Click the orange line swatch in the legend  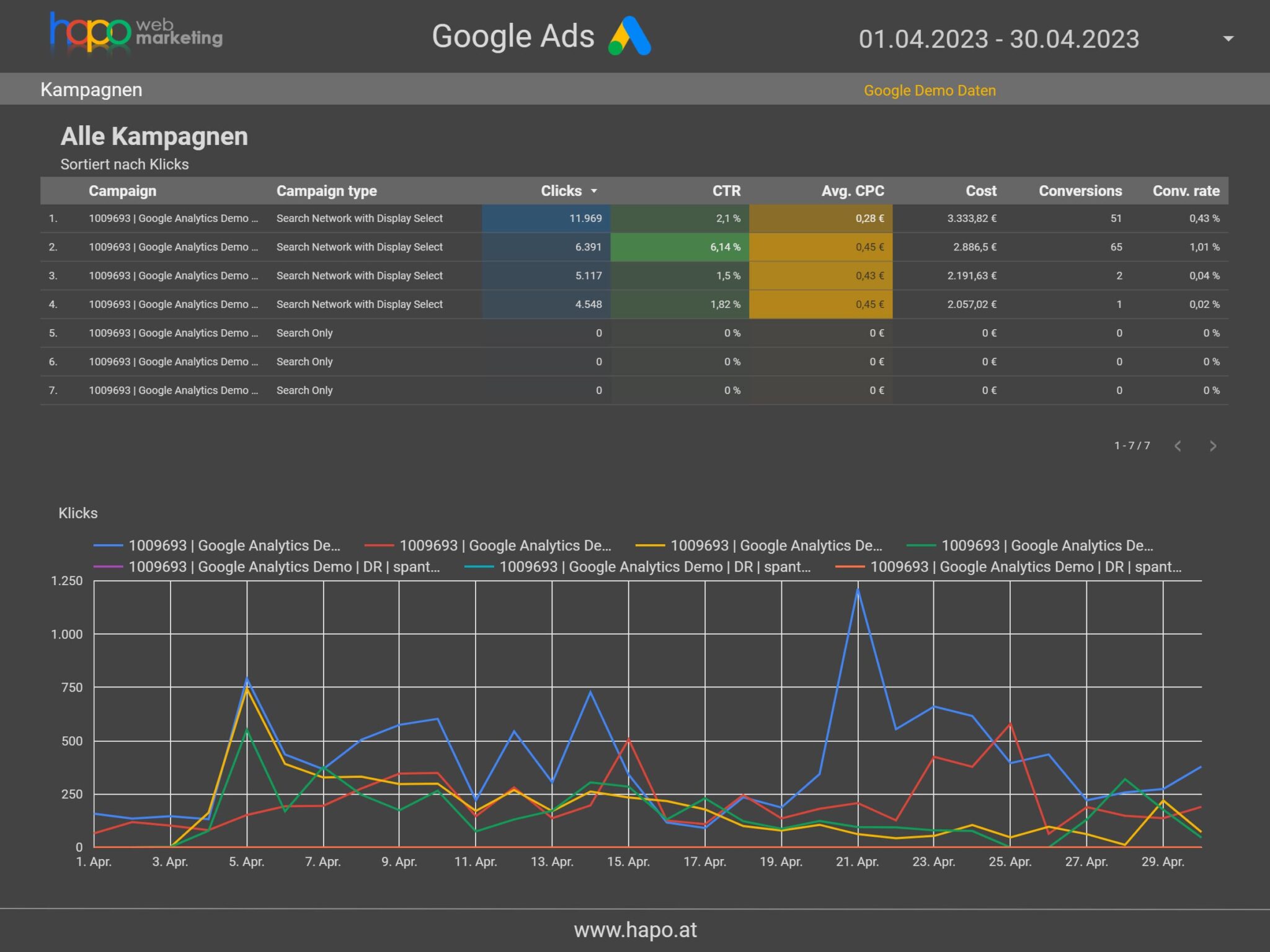pyautogui.click(x=850, y=566)
